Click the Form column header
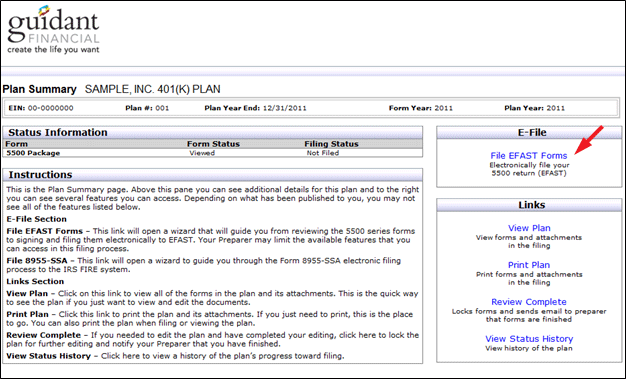 [x=16, y=144]
